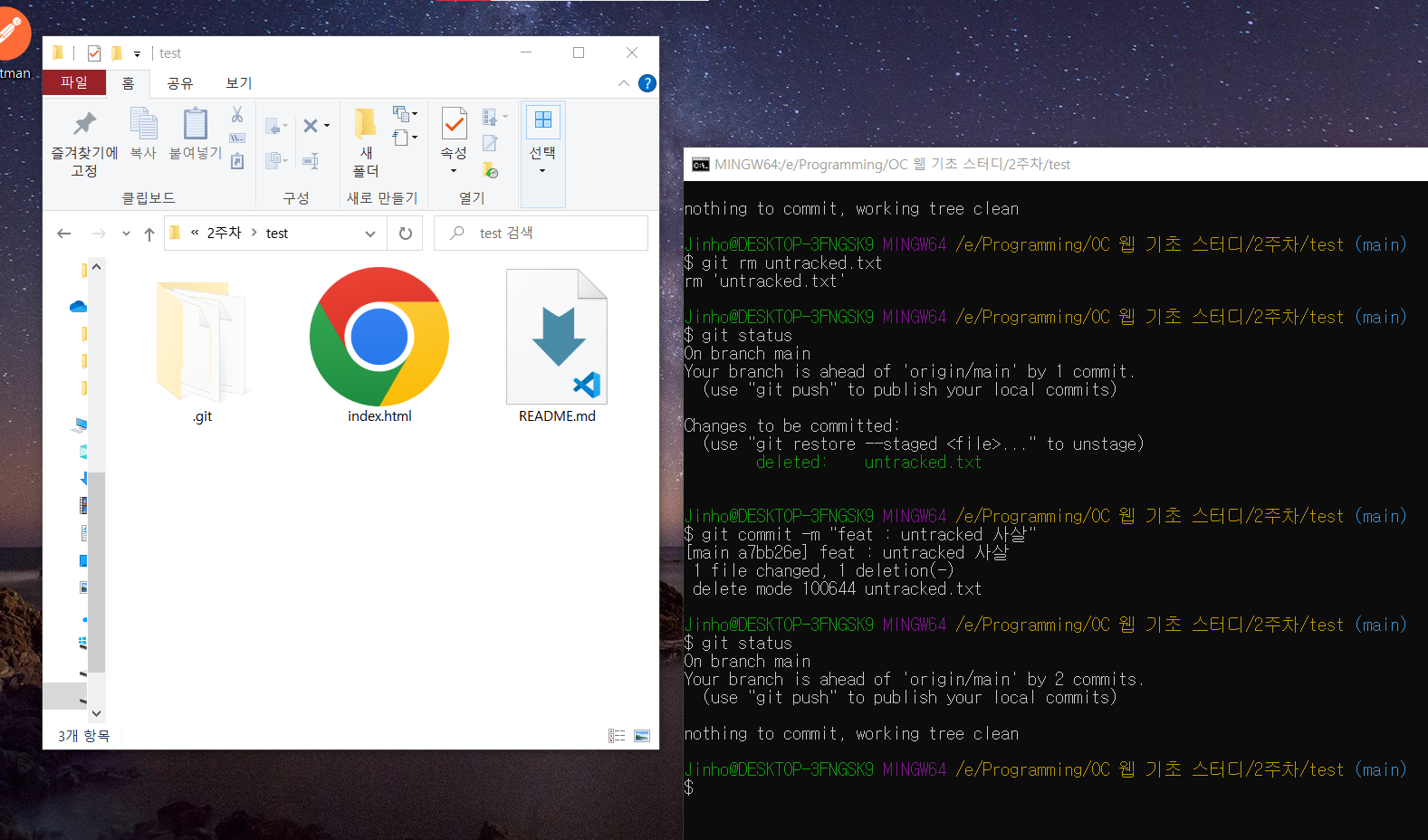
Task: Select the README.md file
Action: point(557,346)
